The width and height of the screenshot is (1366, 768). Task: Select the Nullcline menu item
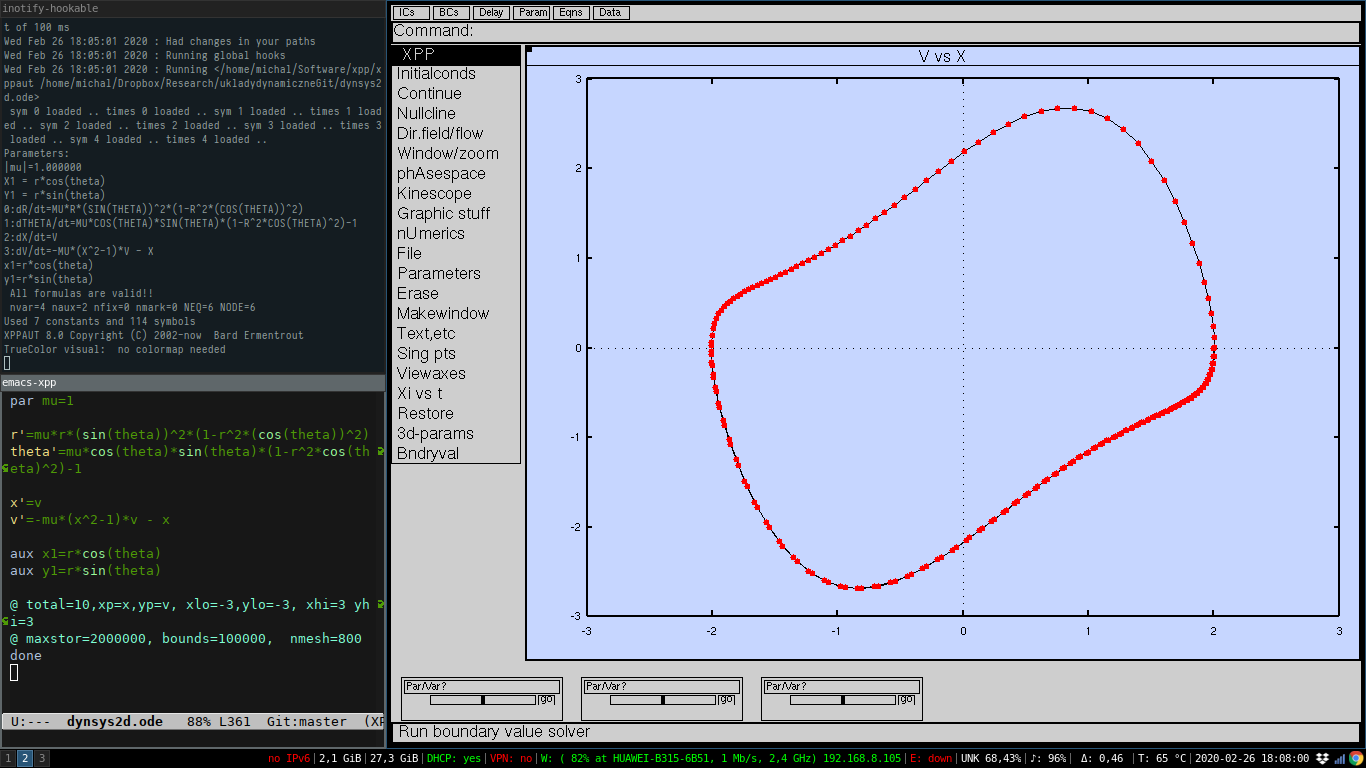[x=456, y=114]
